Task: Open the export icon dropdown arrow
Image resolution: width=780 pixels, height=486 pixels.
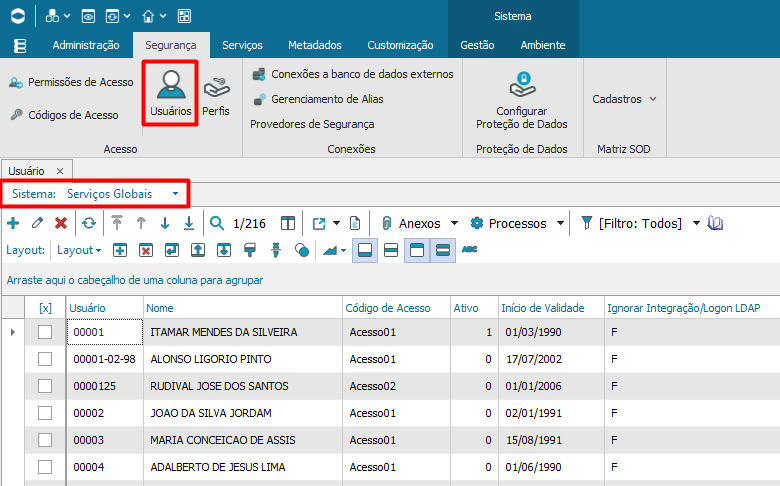Action: tap(336, 223)
